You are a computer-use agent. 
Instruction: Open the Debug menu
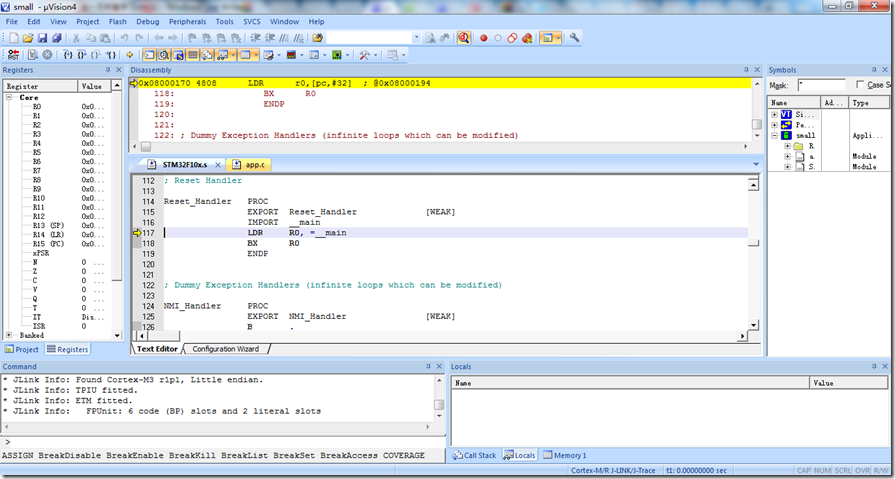coord(148,22)
